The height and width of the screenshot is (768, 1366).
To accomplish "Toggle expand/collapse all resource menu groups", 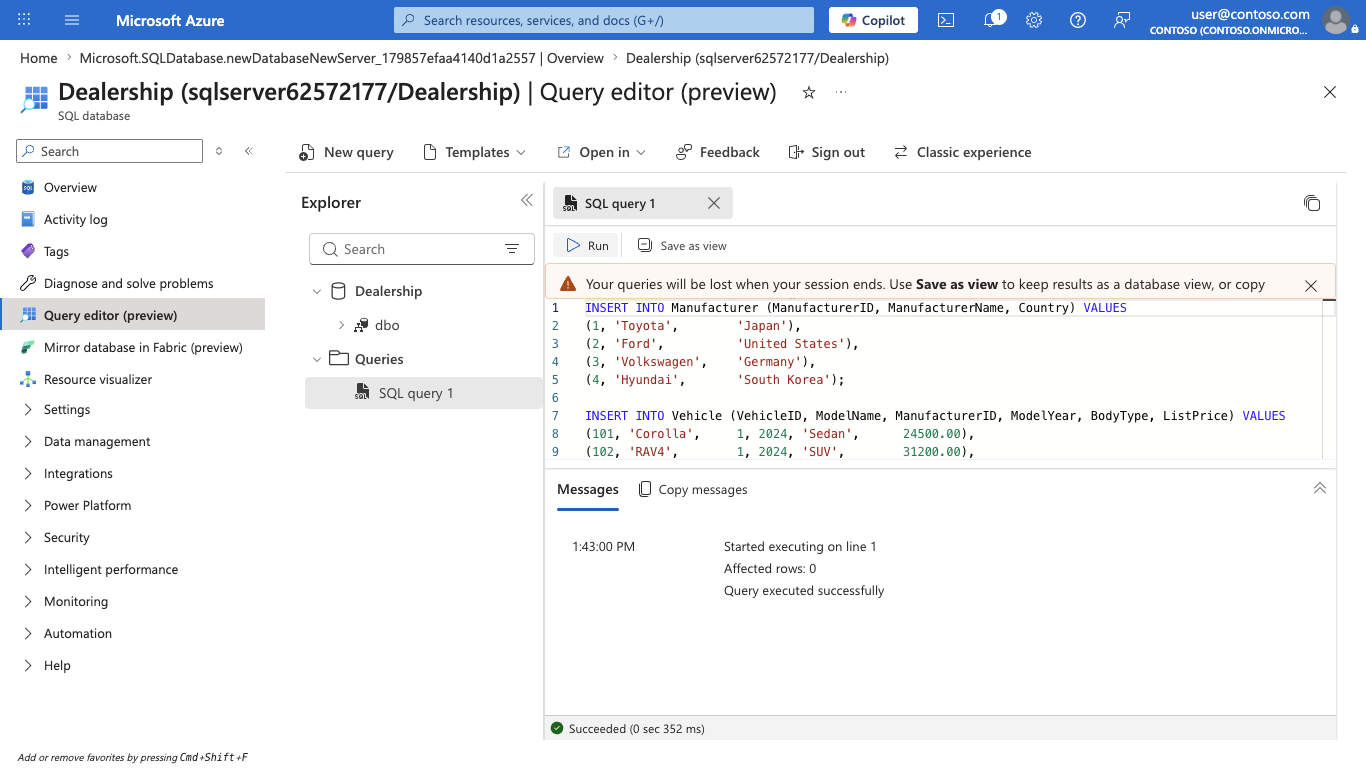I will click(219, 151).
